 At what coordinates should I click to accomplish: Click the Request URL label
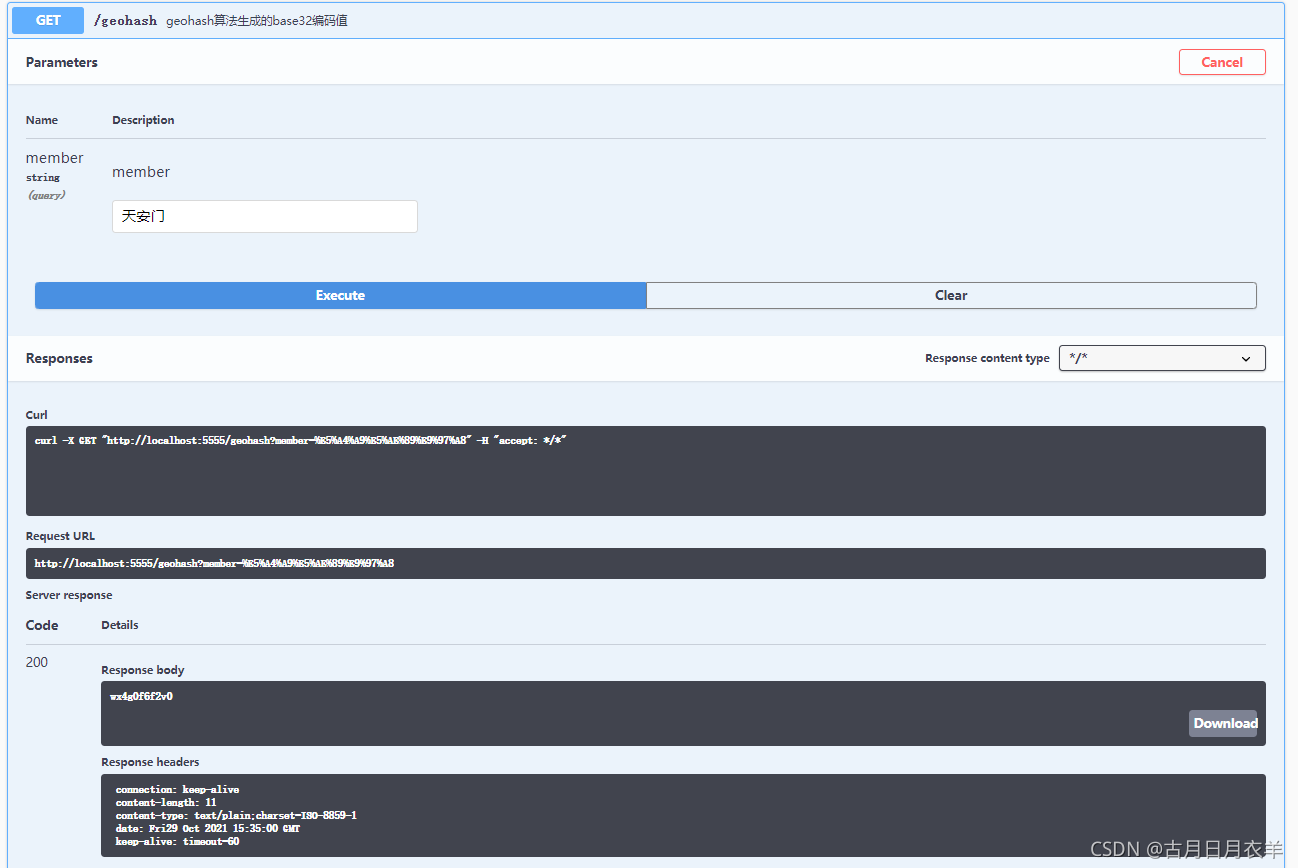[x=61, y=536]
